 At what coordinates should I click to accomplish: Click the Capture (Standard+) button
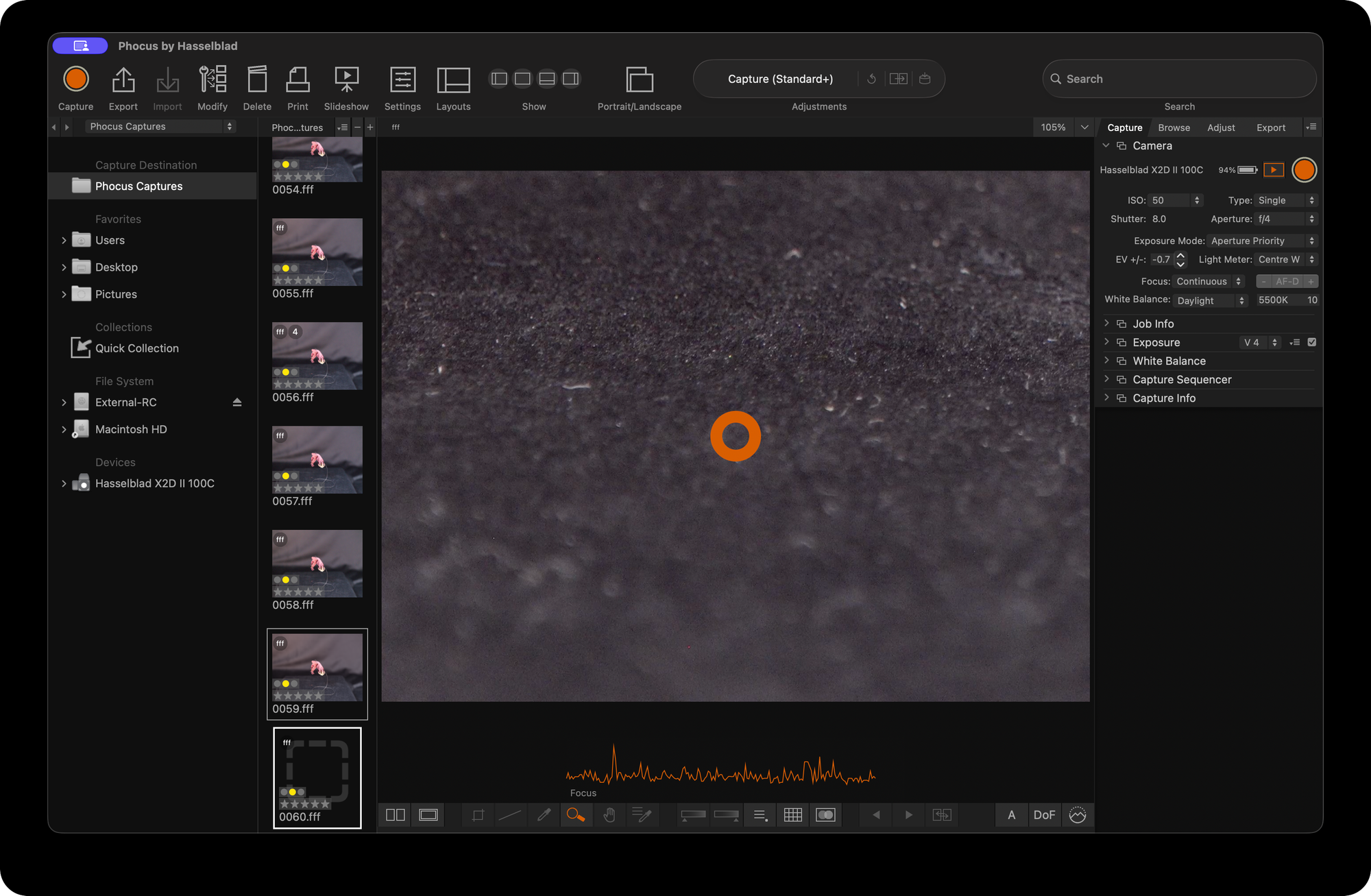pyautogui.click(x=779, y=78)
